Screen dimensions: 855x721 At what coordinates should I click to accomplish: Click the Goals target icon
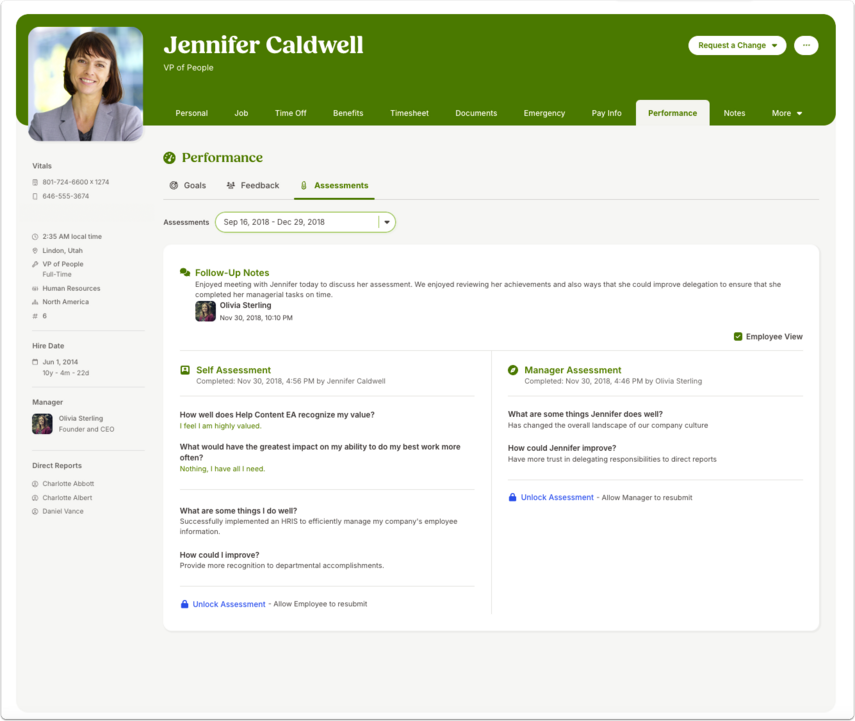pos(174,185)
